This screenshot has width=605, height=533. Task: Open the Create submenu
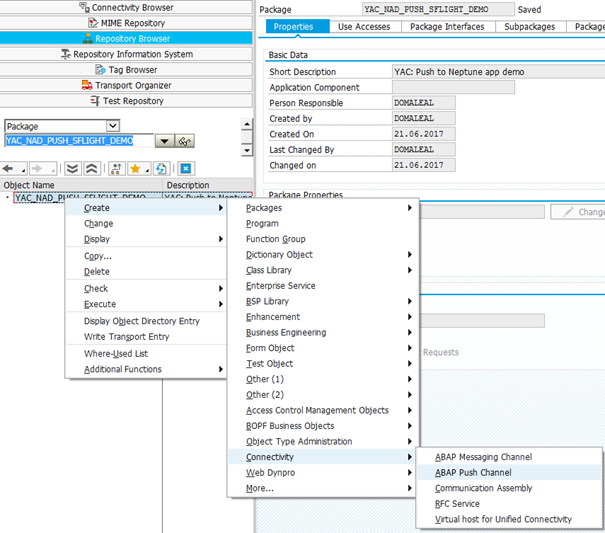point(146,208)
